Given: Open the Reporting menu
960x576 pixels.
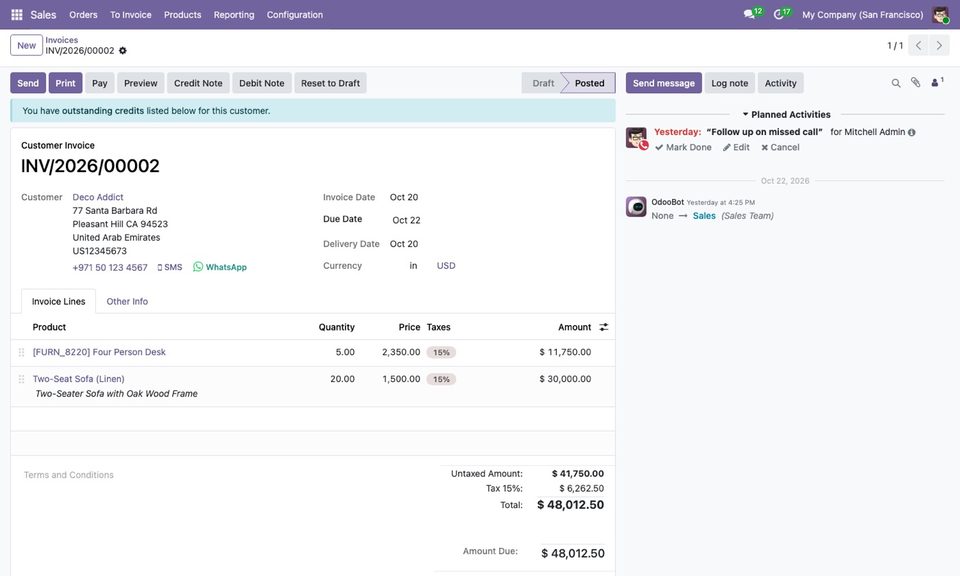Looking at the screenshot, I should click(234, 15).
